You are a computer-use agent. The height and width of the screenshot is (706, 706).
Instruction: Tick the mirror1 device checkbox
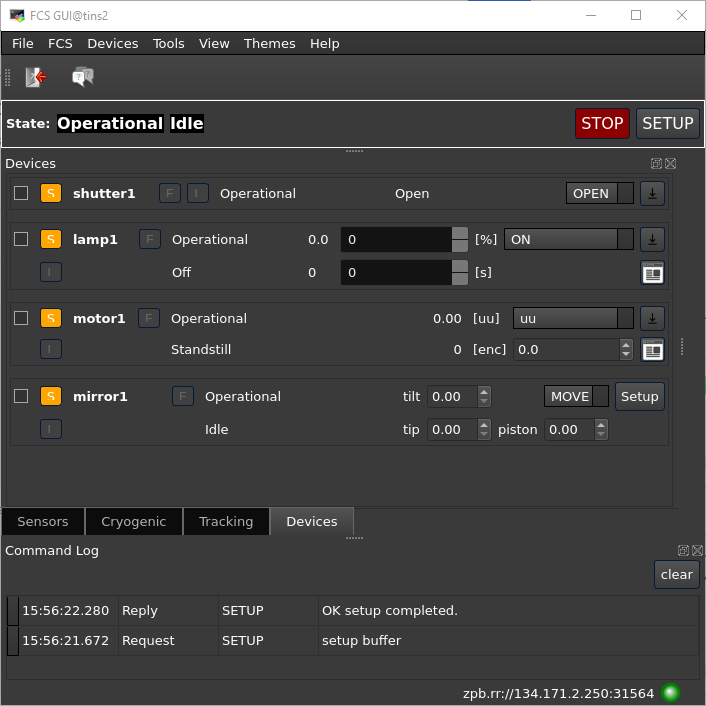[x=21, y=396]
